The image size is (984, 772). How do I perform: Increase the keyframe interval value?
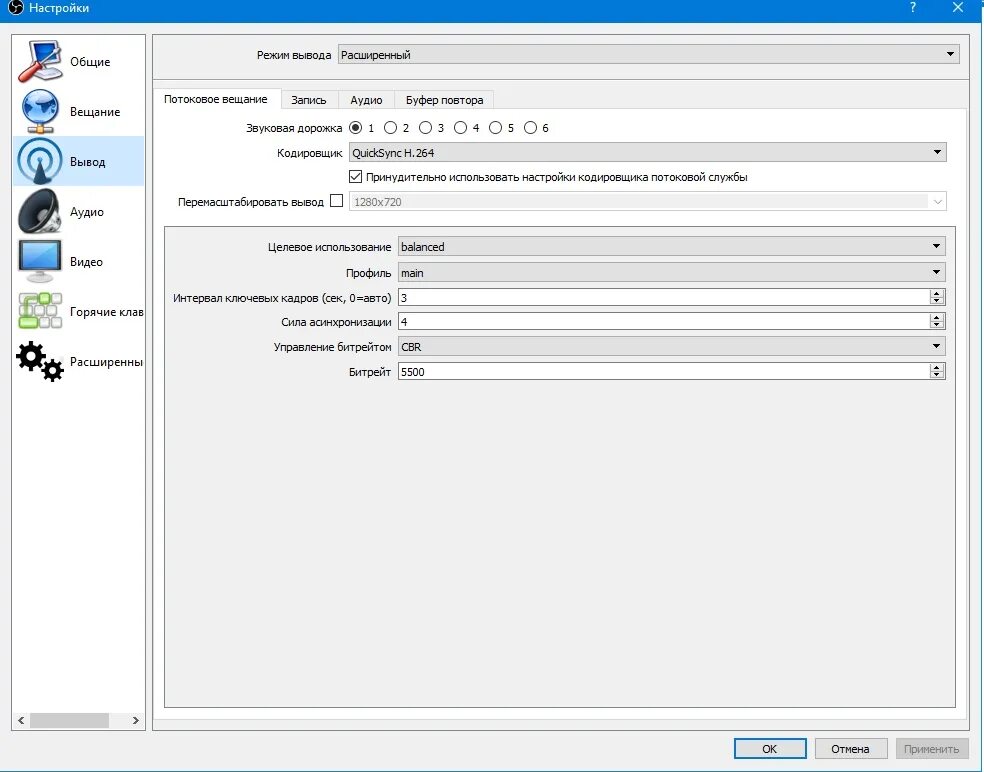[937, 293]
